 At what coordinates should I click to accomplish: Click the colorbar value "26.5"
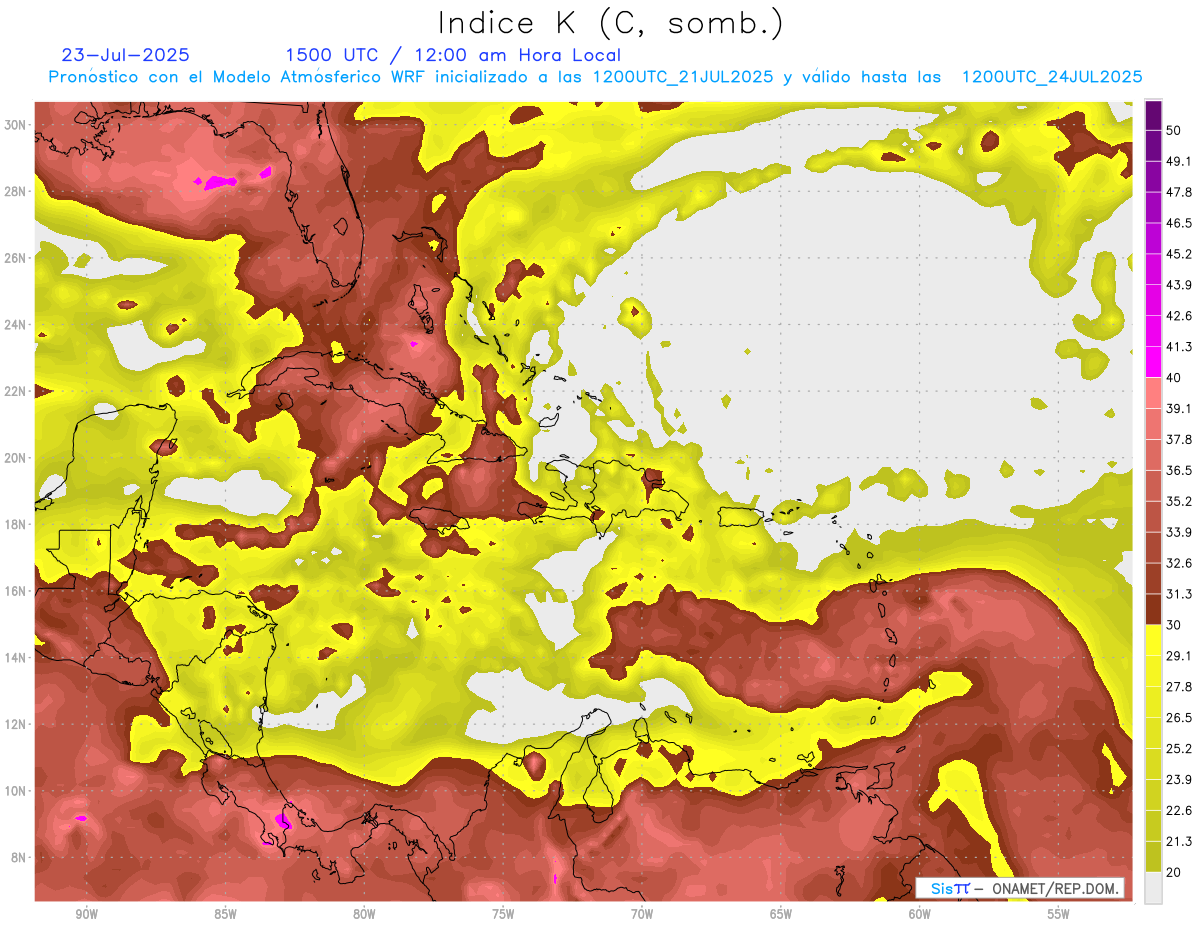point(1179,719)
